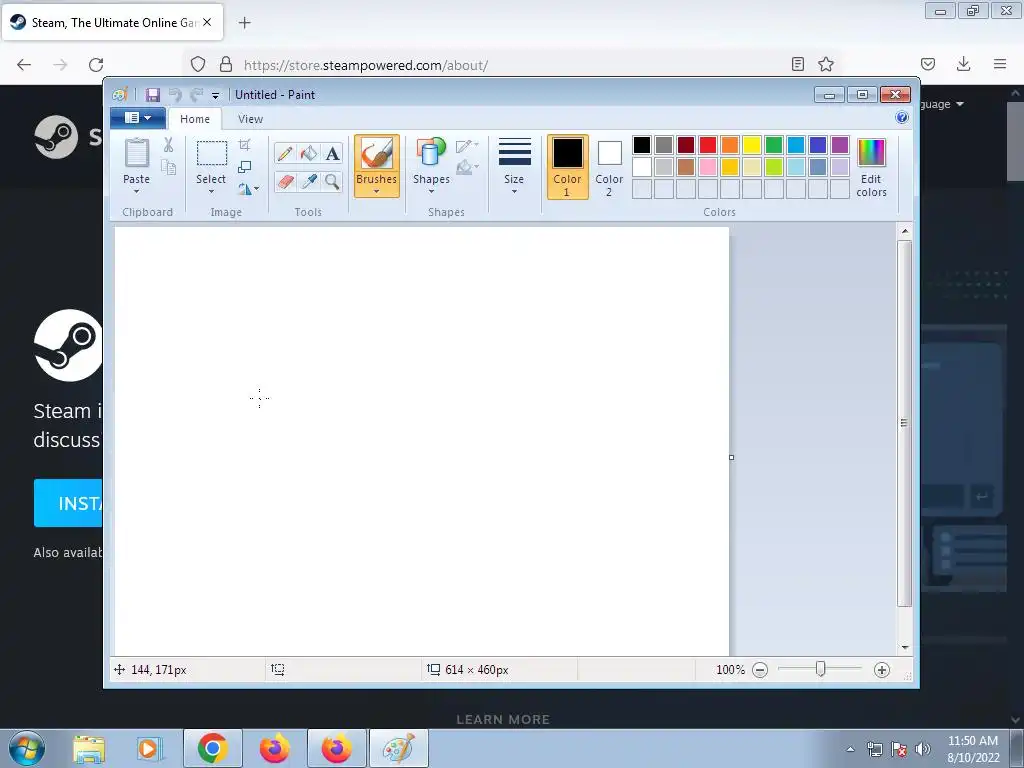Expand the Paste dropdown arrow
1024x768 pixels.
tap(136, 191)
